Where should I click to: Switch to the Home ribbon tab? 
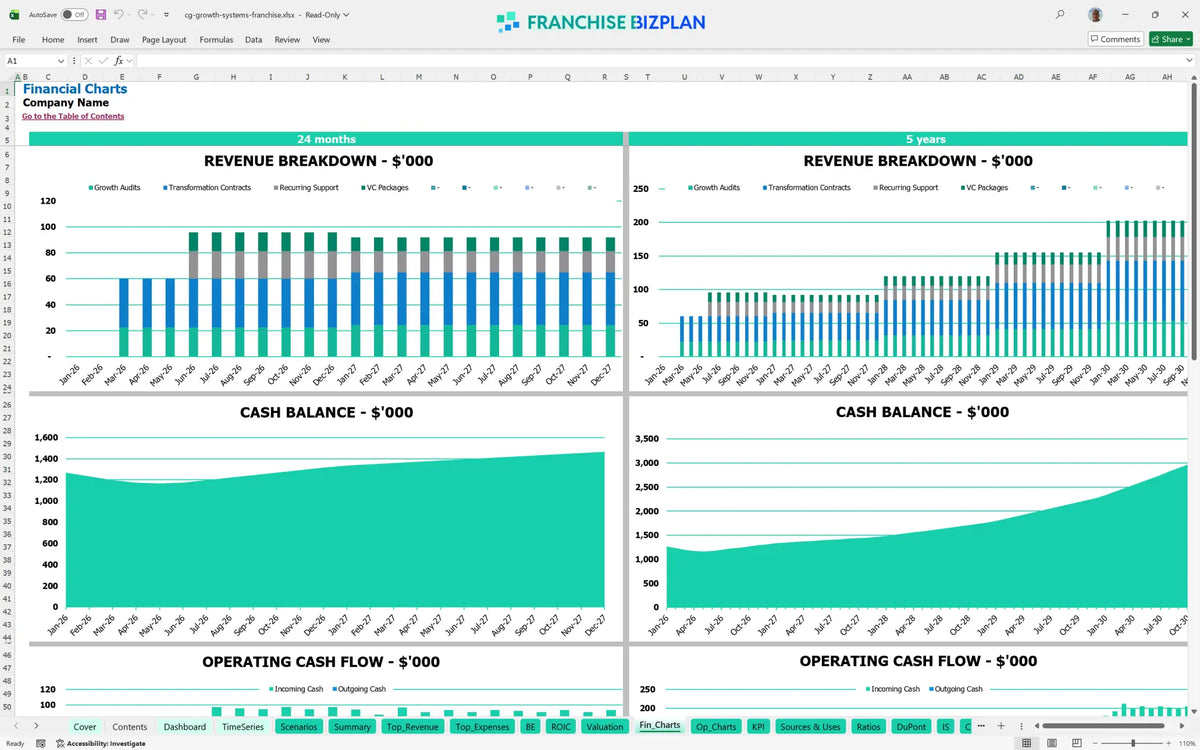(x=53, y=40)
